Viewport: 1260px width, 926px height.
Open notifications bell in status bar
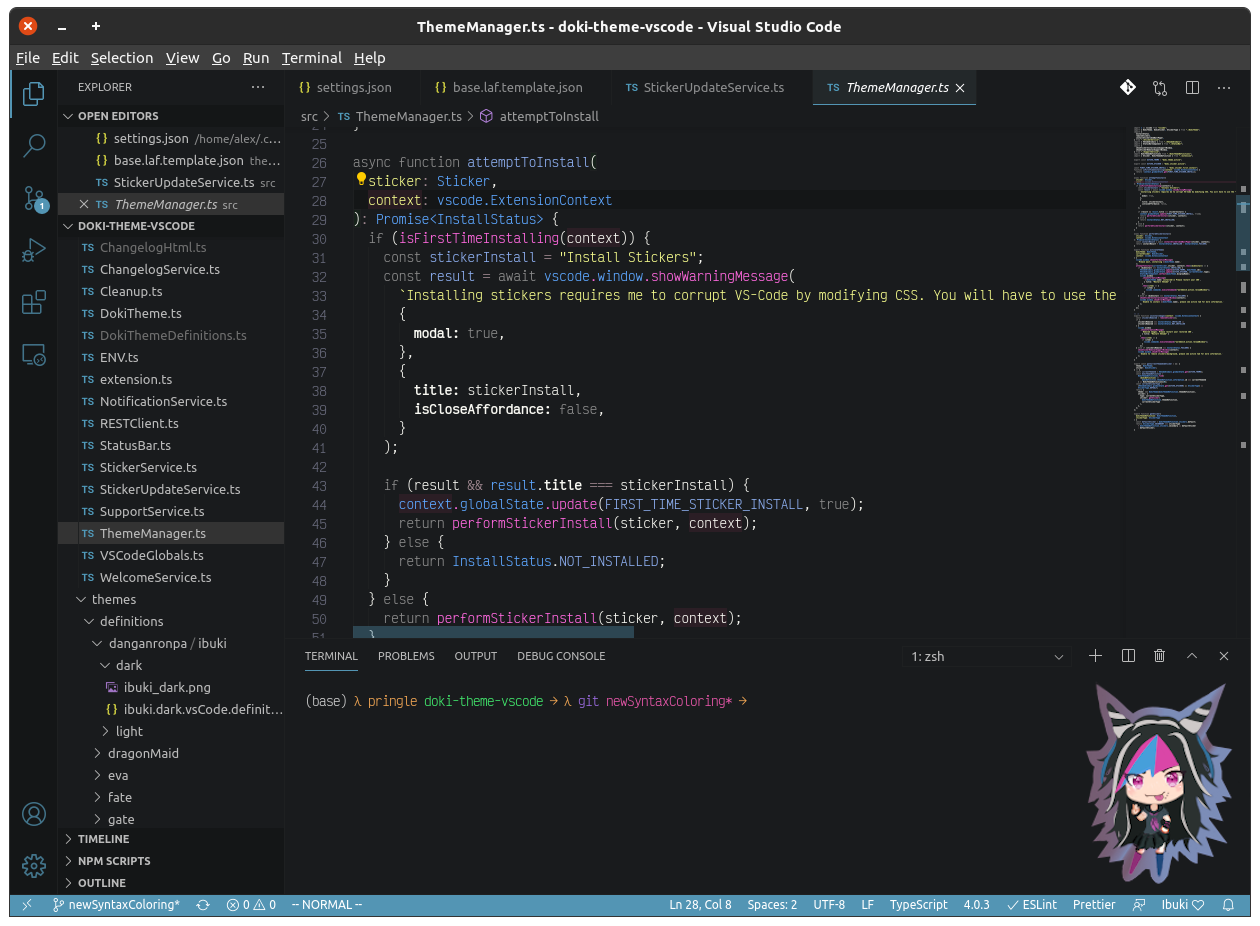click(x=1228, y=904)
